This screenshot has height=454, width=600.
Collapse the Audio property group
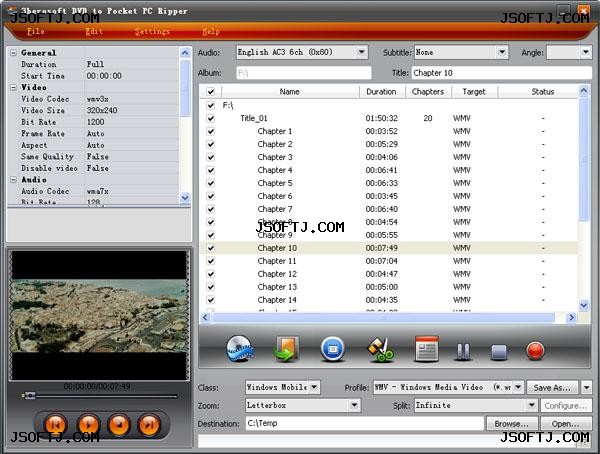pos(13,179)
